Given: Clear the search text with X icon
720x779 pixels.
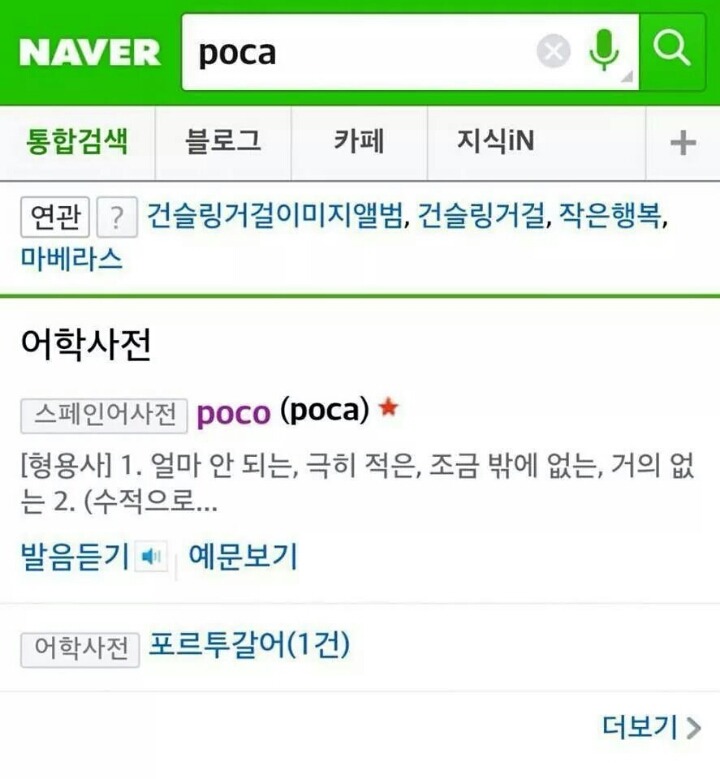Looking at the screenshot, I should coord(553,51).
